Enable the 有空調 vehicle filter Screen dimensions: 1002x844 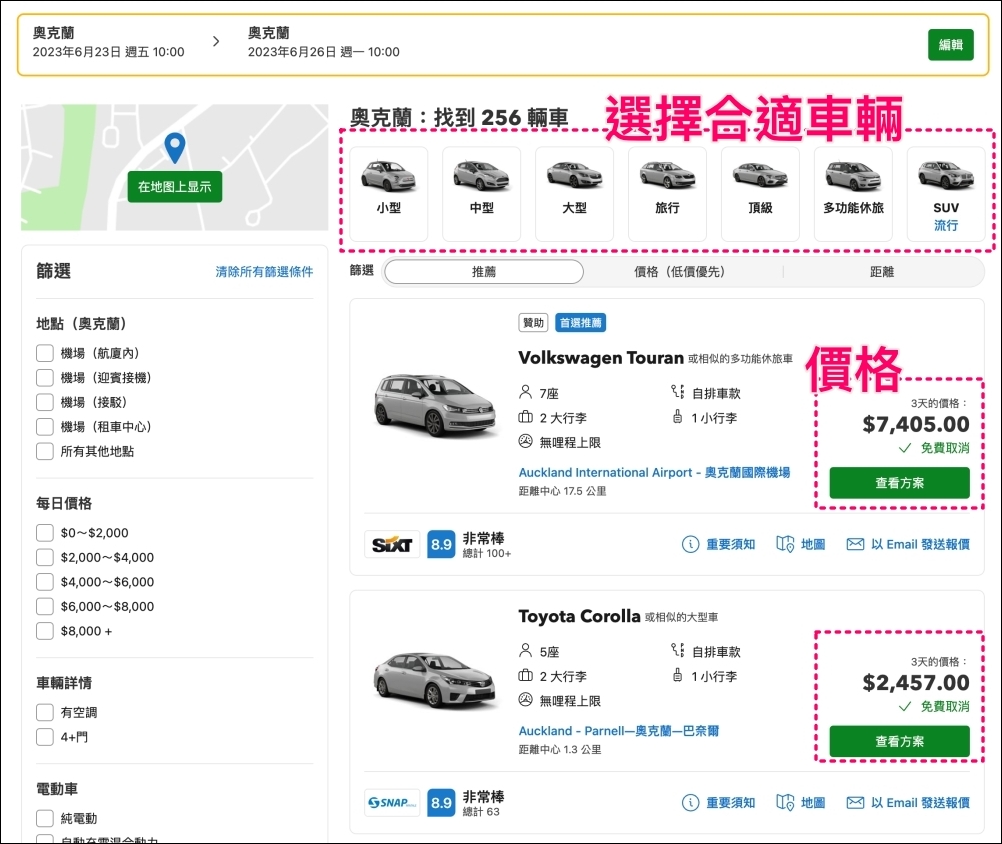(x=45, y=712)
